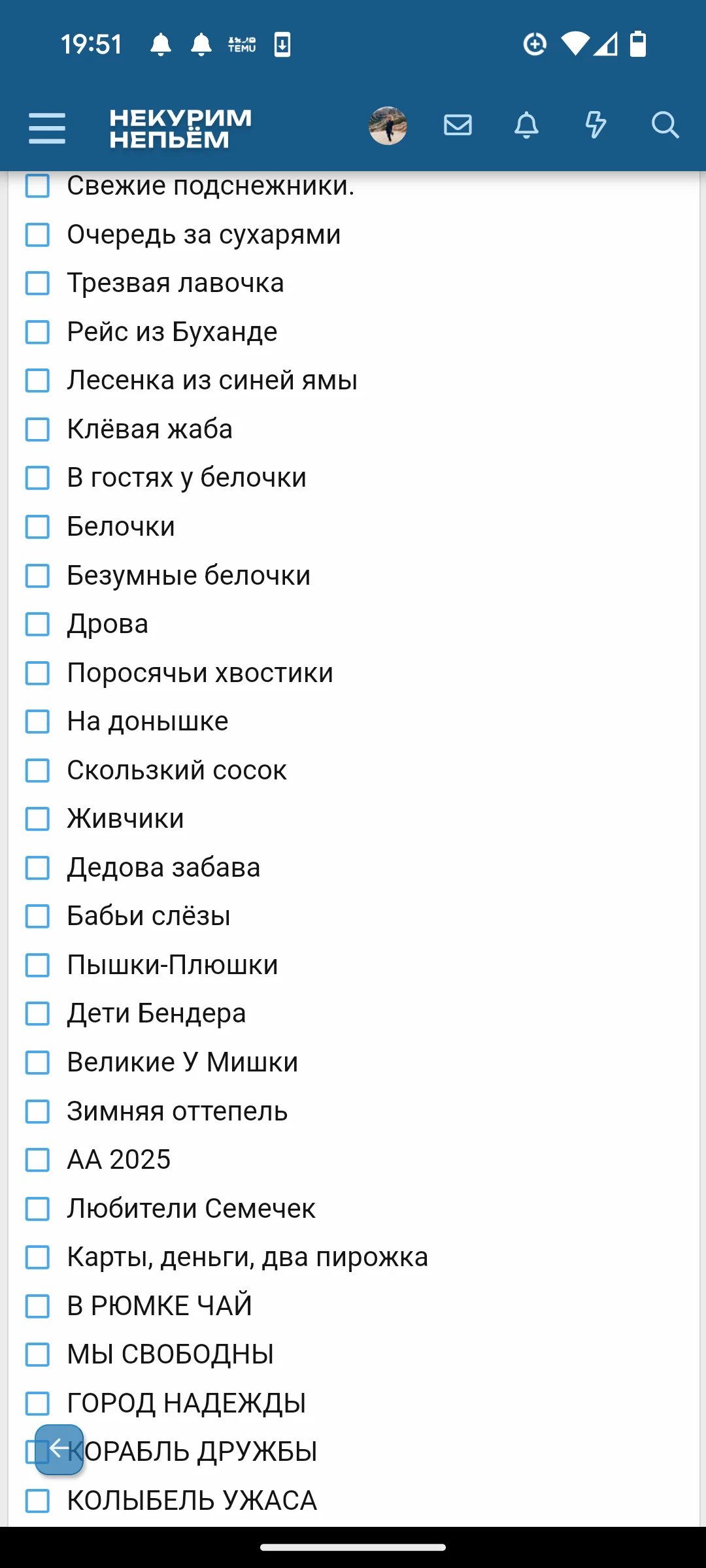The width and height of the screenshot is (706, 1568).
Task: Open the messages envelope icon
Action: tap(457, 125)
